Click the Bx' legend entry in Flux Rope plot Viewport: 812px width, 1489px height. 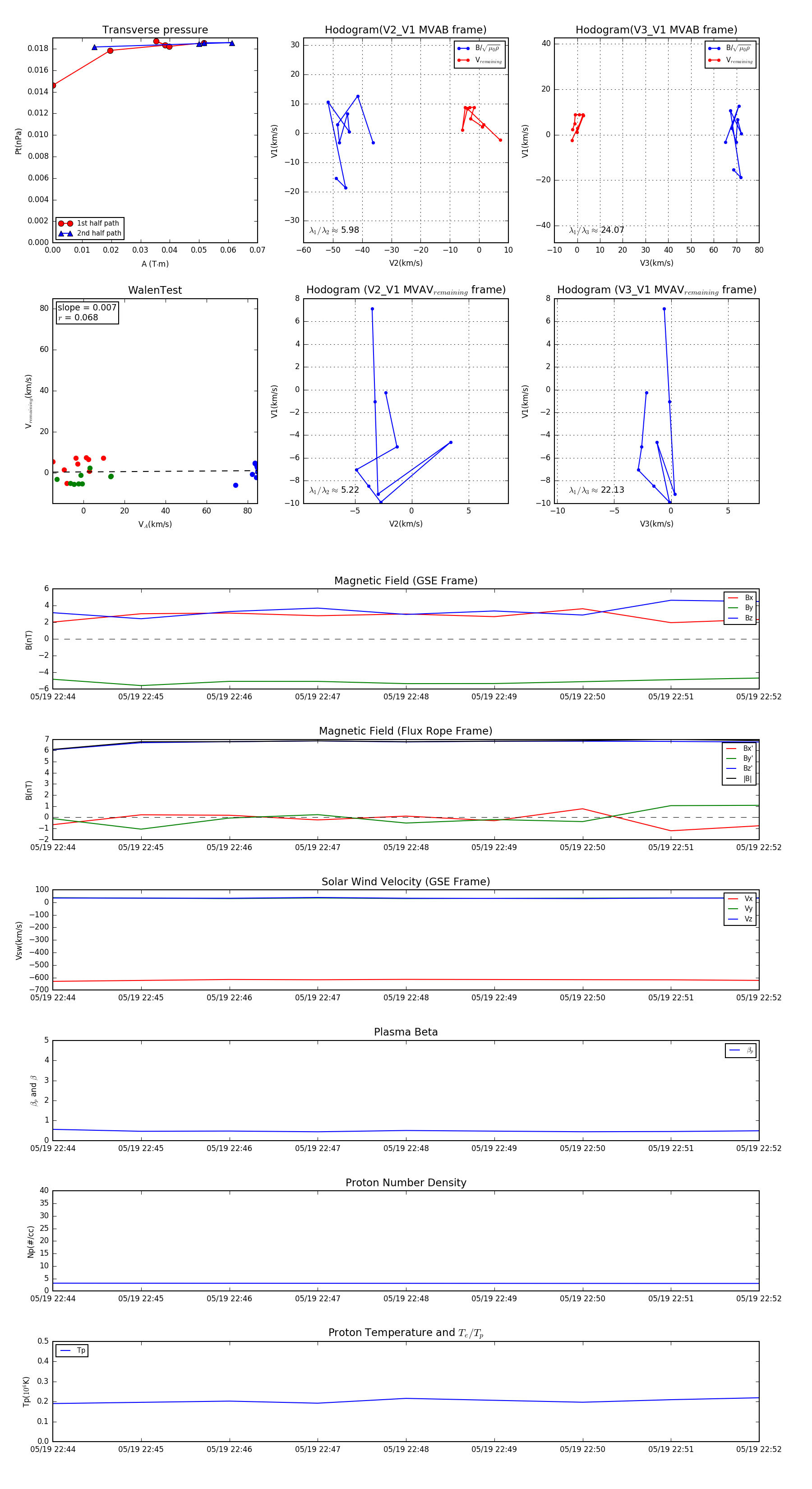point(740,749)
